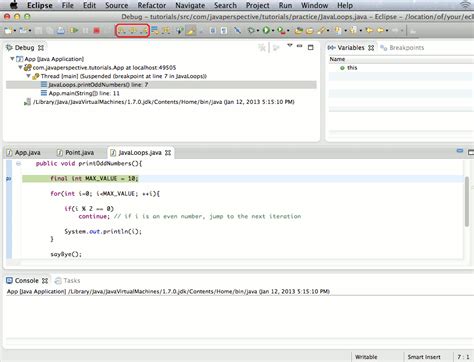Click the breakpoint marker at MAX_VALUE line
This screenshot has height=362, width=474.
click(9, 179)
